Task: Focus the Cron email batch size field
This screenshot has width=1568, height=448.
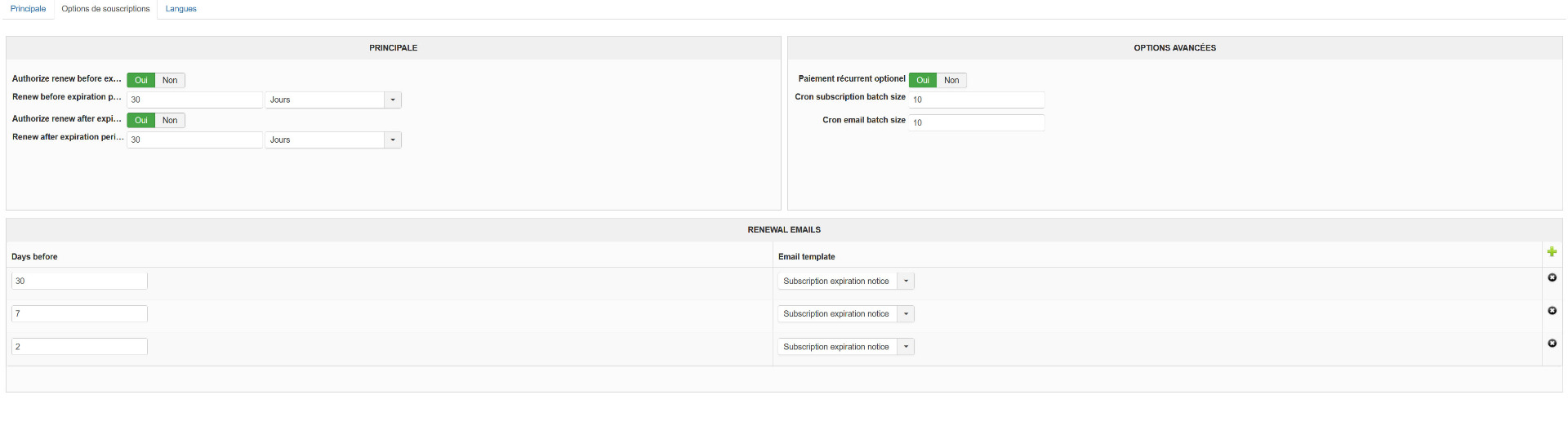Action: (x=977, y=122)
